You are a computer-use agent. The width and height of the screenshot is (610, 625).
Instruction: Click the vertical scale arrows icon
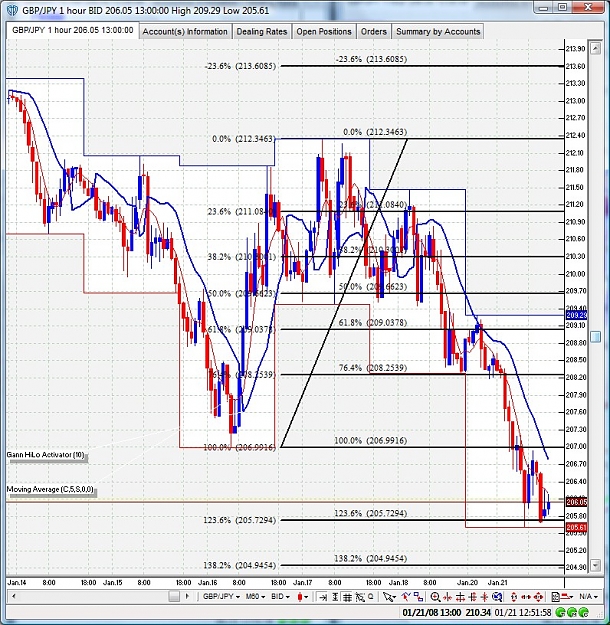pos(514,597)
